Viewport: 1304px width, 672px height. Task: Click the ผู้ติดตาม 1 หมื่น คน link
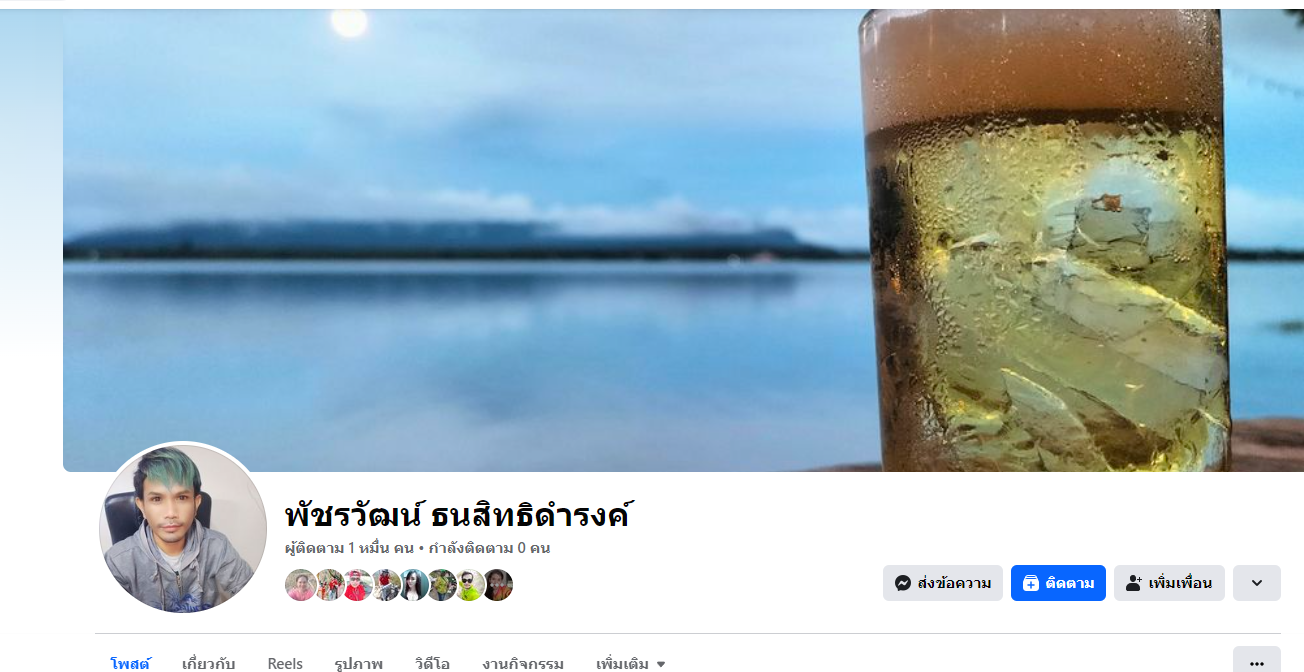(349, 548)
